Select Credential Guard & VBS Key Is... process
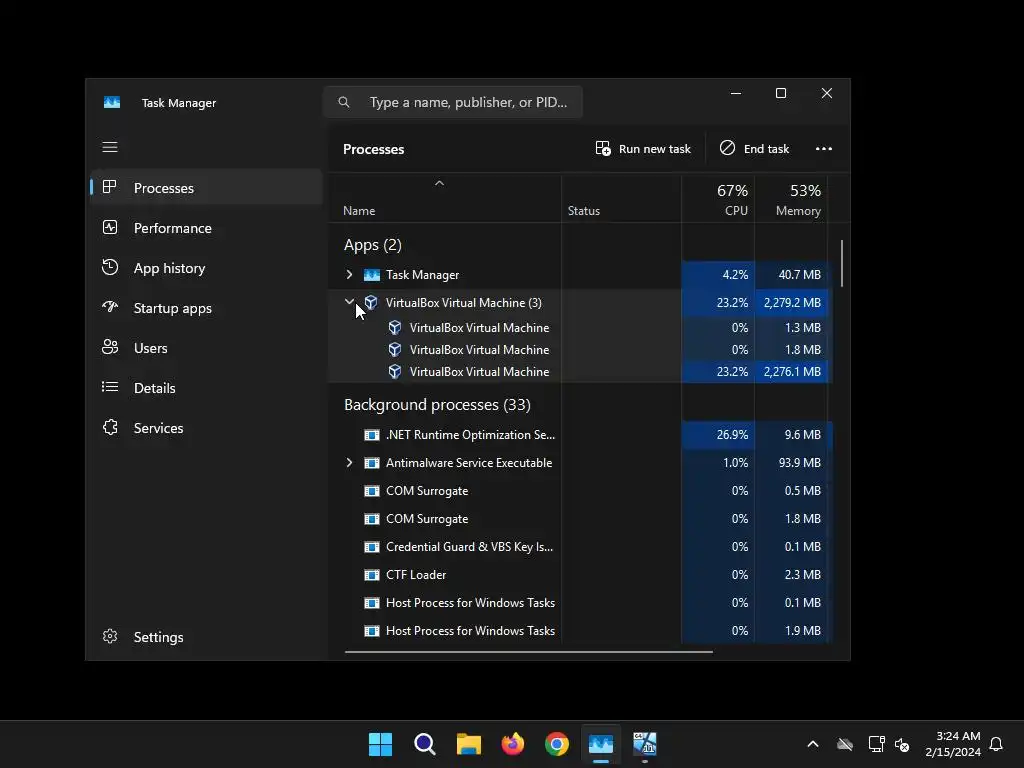The height and width of the screenshot is (768, 1024). point(580,547)
